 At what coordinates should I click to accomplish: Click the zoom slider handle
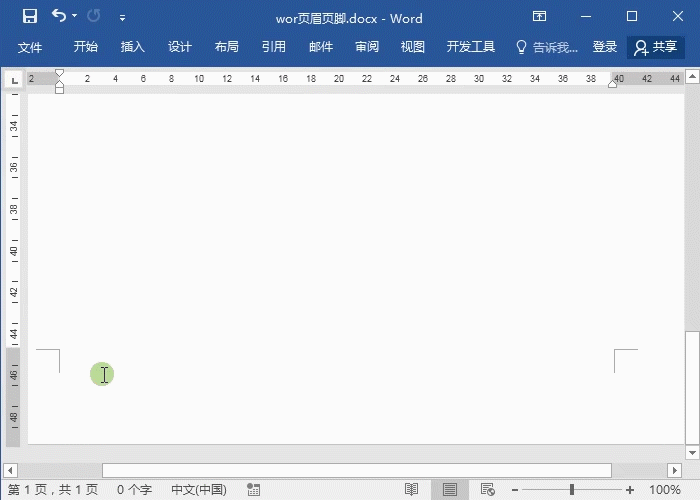pos(572,490)
